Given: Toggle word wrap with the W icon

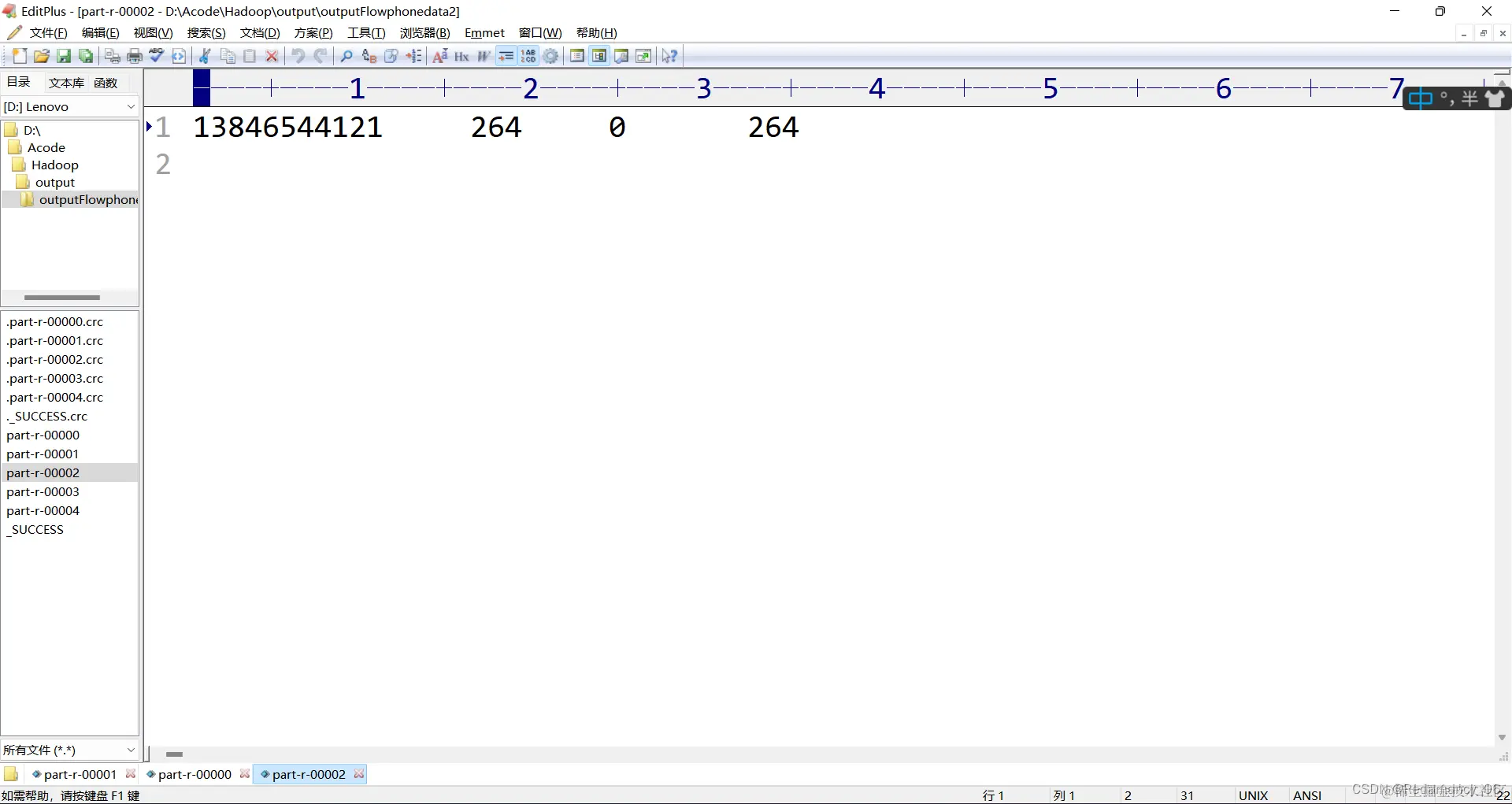Looking at the screenshot, I should 484,56.
